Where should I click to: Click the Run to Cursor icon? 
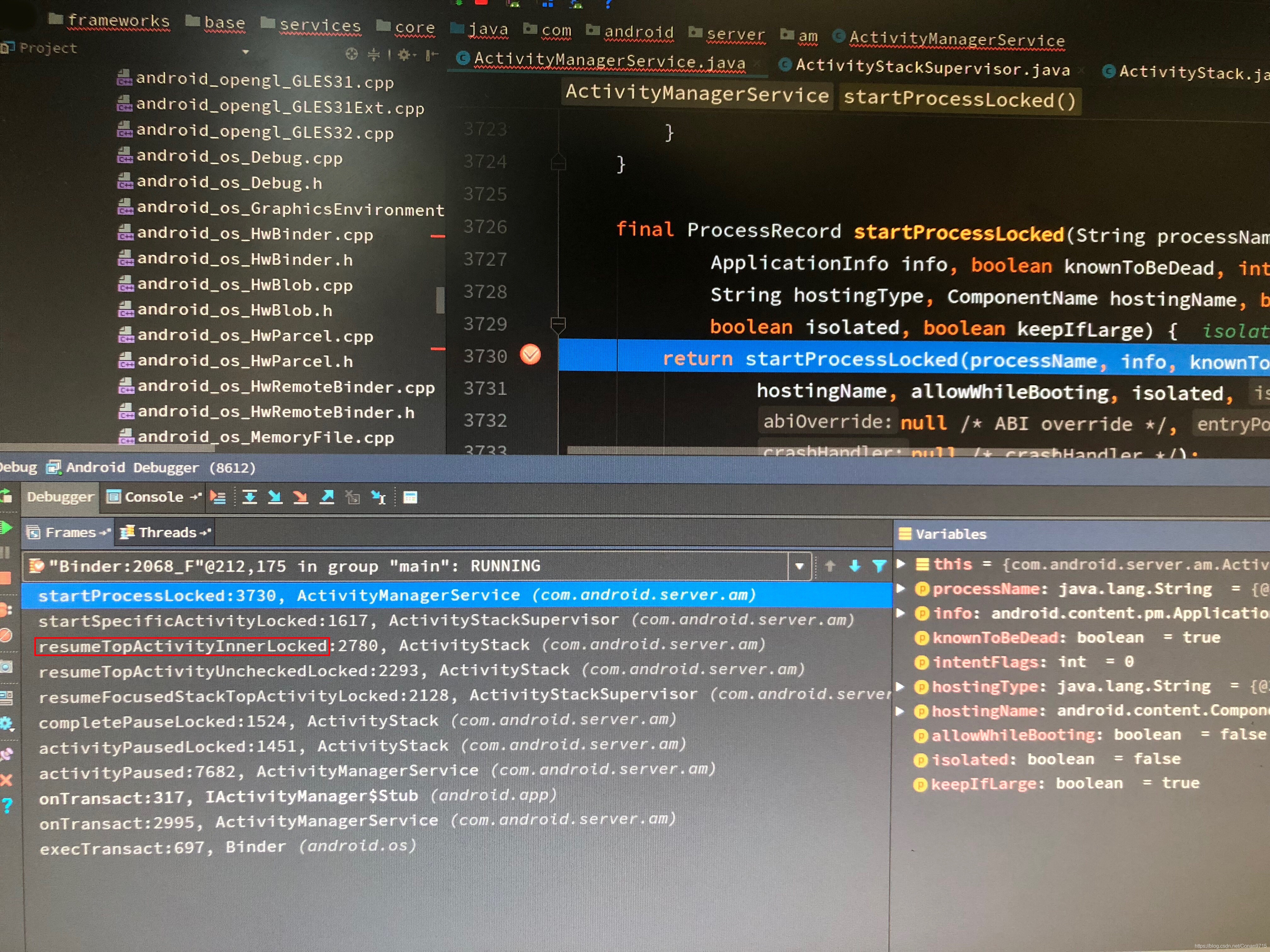(x=378, y=497)
